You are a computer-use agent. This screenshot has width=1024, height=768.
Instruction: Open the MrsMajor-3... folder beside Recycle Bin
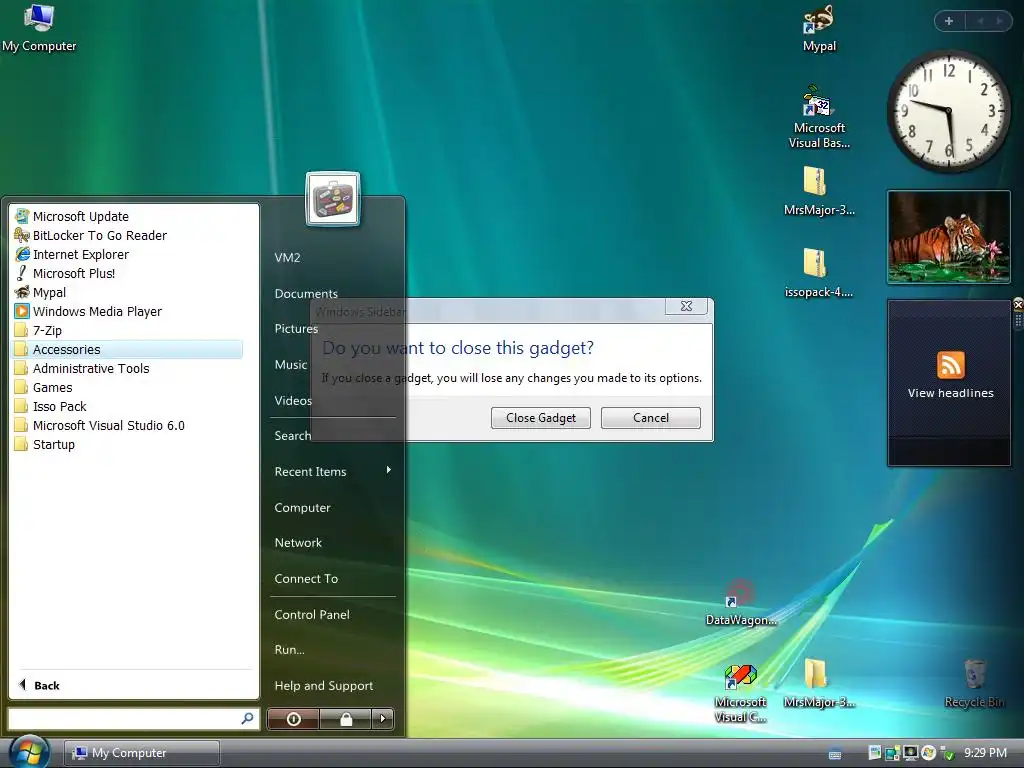(x=819, y=684)
